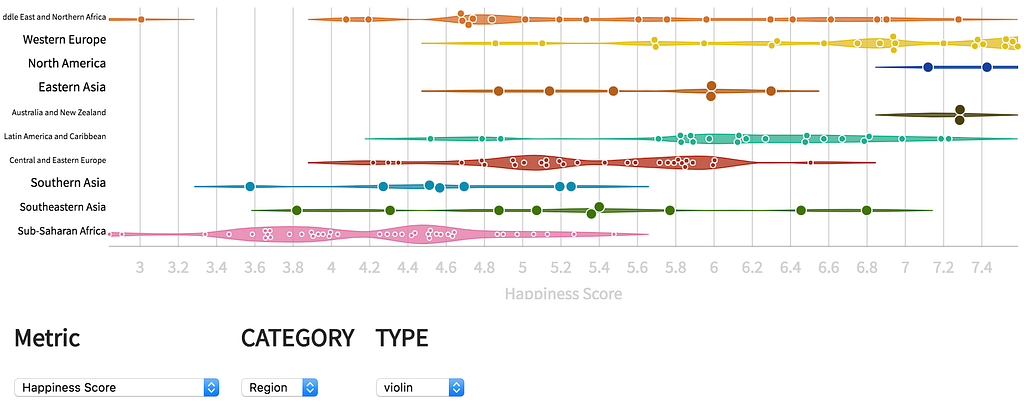Click the leftmost Southern Asia blue dot
The image size is (1024, 413).
point(249,186)
